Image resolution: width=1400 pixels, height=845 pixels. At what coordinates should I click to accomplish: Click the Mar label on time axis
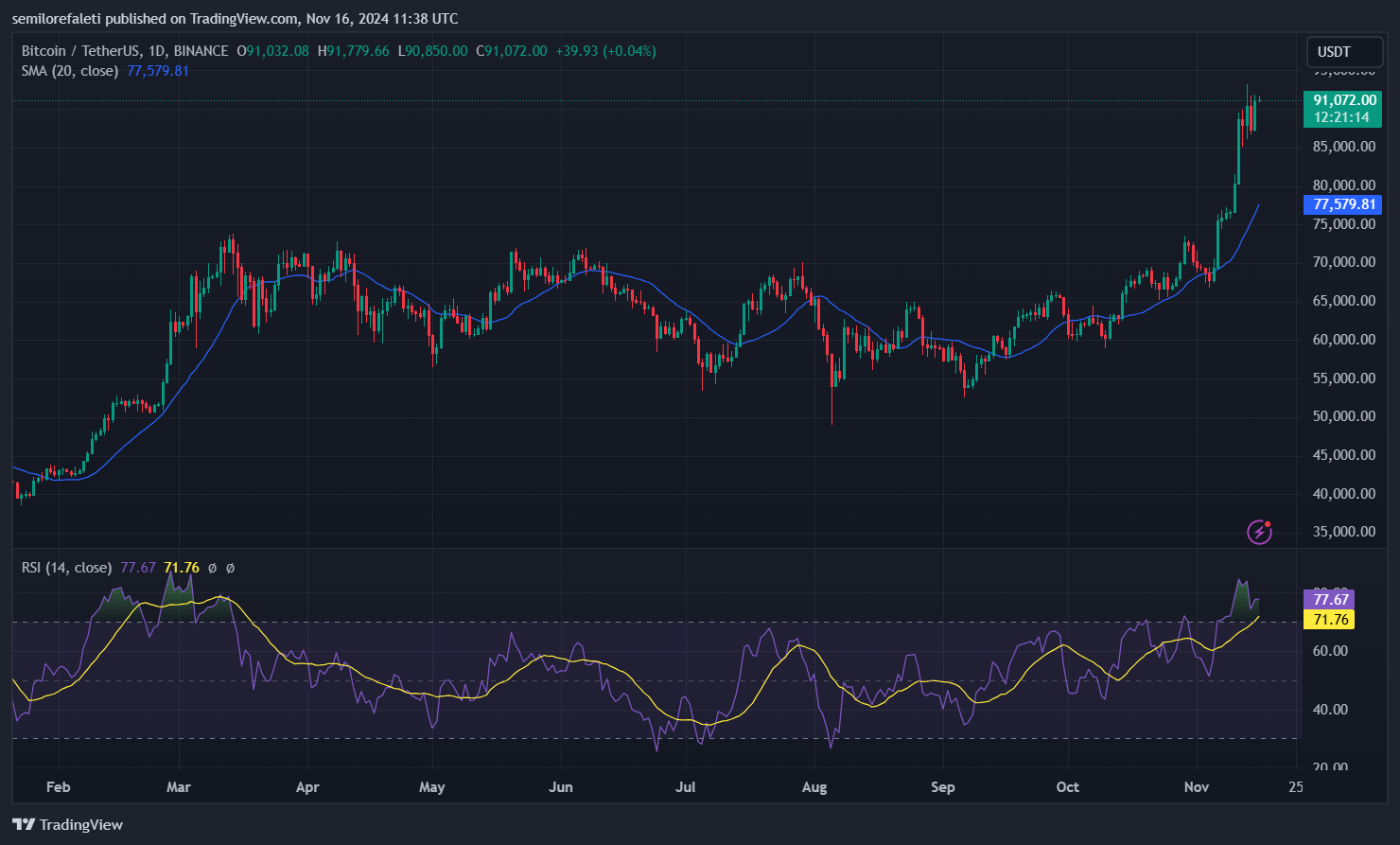click(179, 787)
